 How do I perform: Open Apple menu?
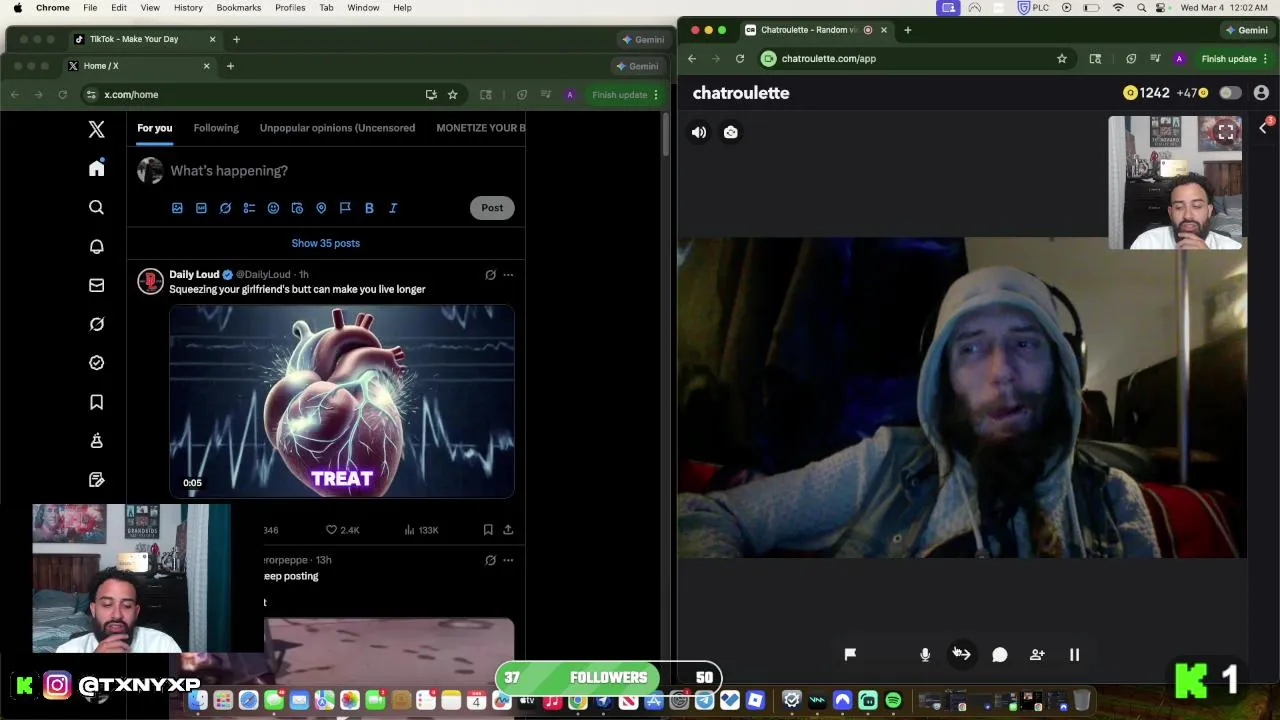click(17, 8)
